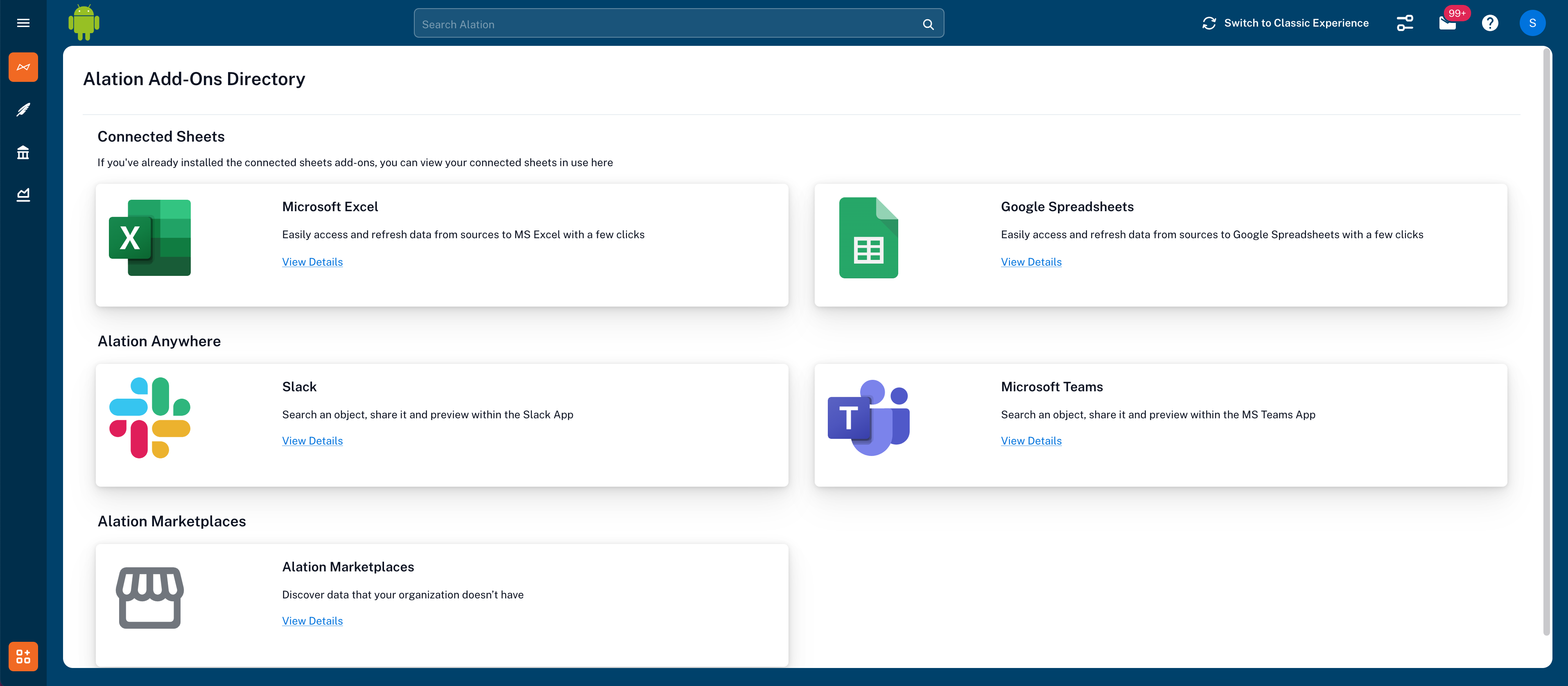The width and height of the screenshot is (1568, 686).
Task: View Details for Google Spreadsheets
Action: pyautogui.click(x=1031, y=262)
